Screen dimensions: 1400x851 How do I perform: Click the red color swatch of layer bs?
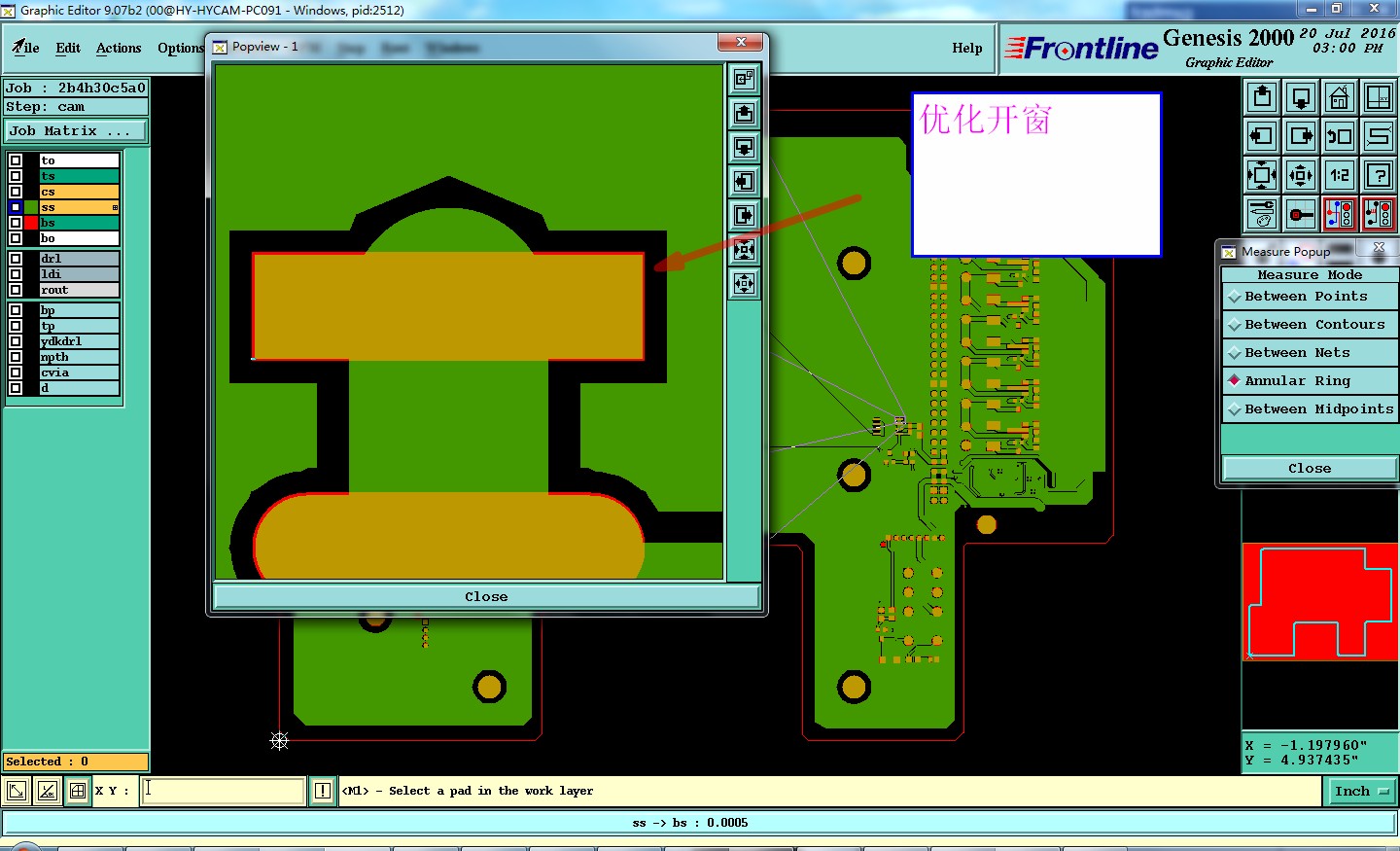31,223
